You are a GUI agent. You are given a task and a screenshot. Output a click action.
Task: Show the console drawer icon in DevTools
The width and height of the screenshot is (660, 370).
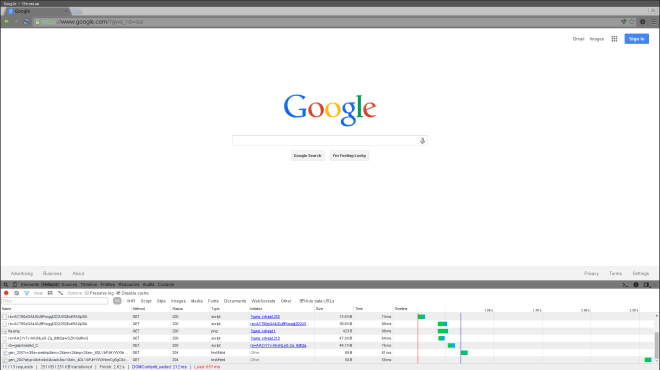point(625,285)
